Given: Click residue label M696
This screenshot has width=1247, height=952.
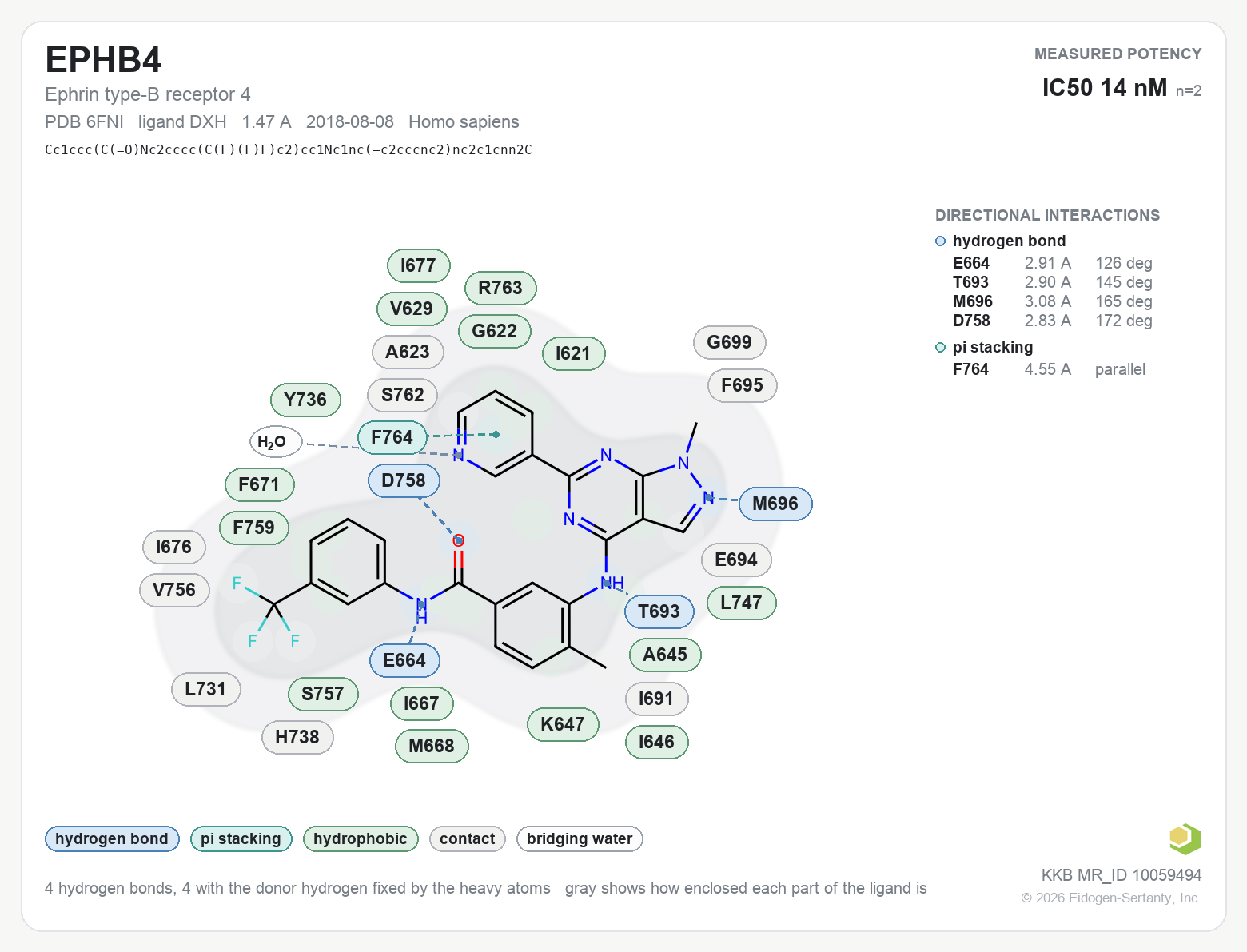Looking at the screenshot, I should [775, 504].
